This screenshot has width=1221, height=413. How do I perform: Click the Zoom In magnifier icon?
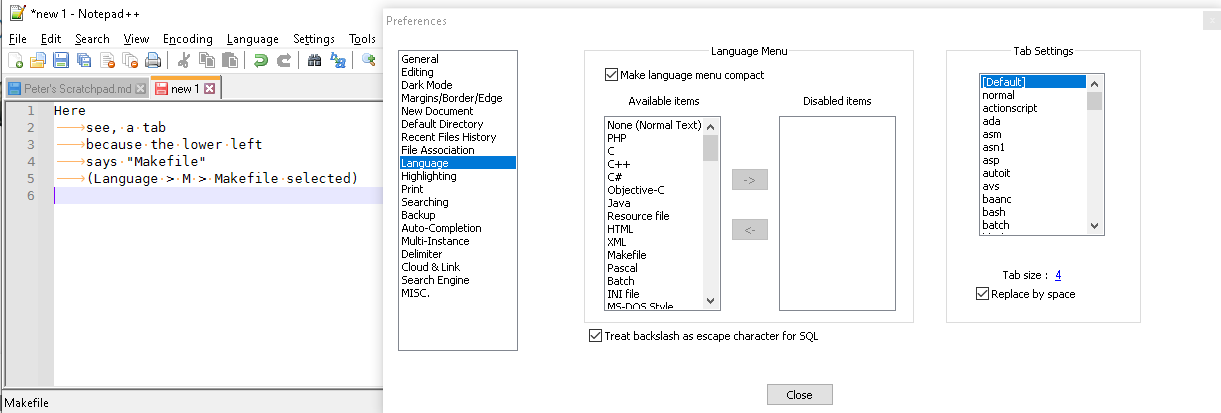369,60
